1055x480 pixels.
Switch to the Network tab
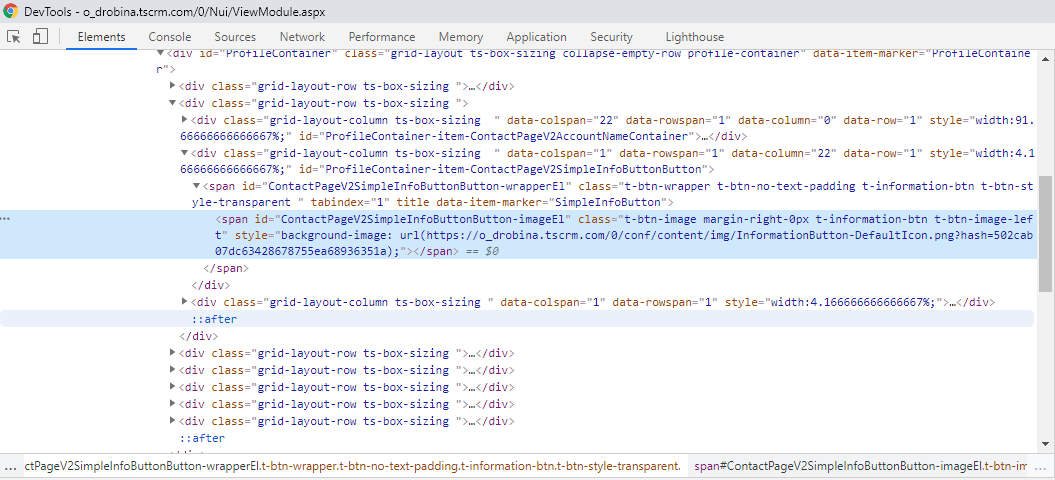click(302, 37)
